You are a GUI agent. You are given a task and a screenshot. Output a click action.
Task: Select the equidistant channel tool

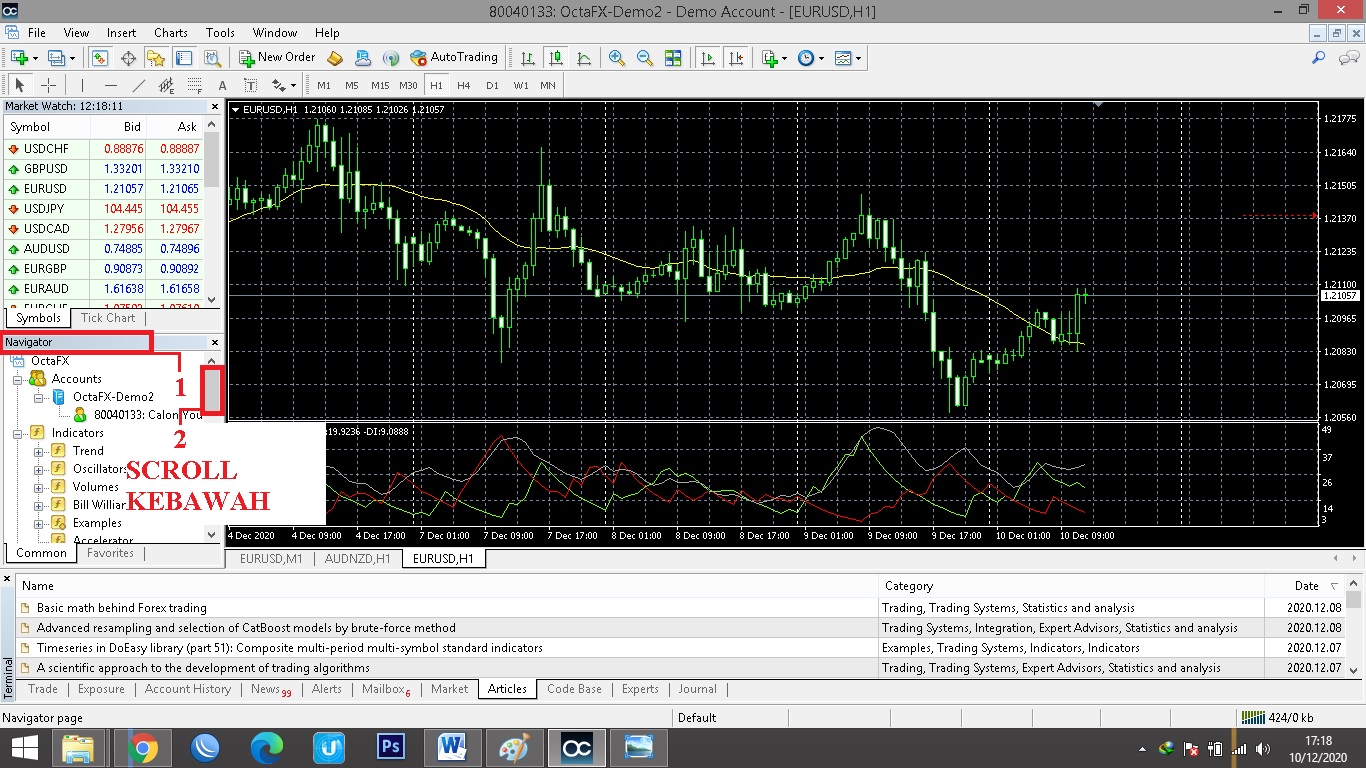click(166, 85)
